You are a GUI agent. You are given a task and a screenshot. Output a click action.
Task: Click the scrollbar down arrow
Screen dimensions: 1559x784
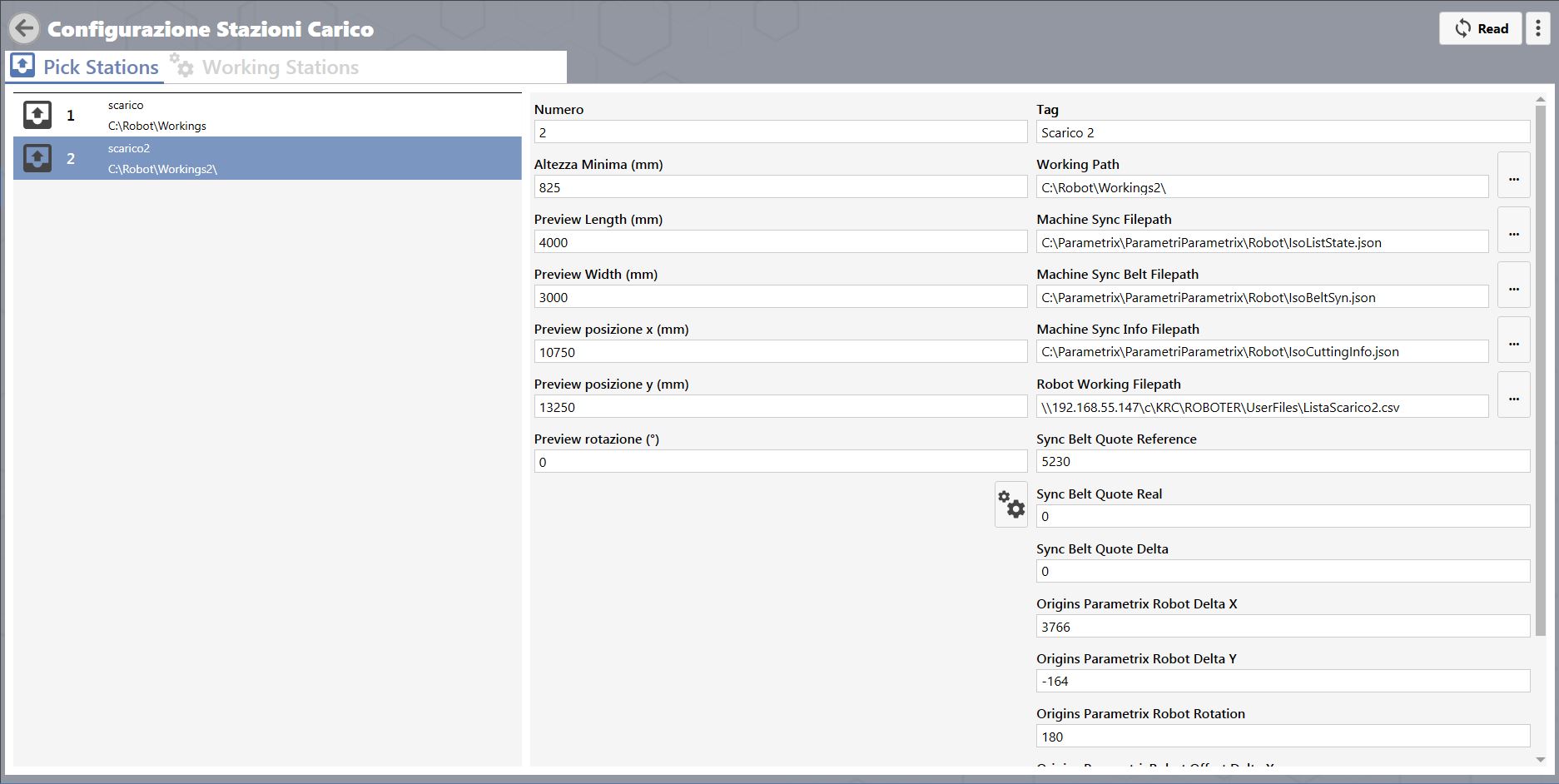tap(1540, 759)
